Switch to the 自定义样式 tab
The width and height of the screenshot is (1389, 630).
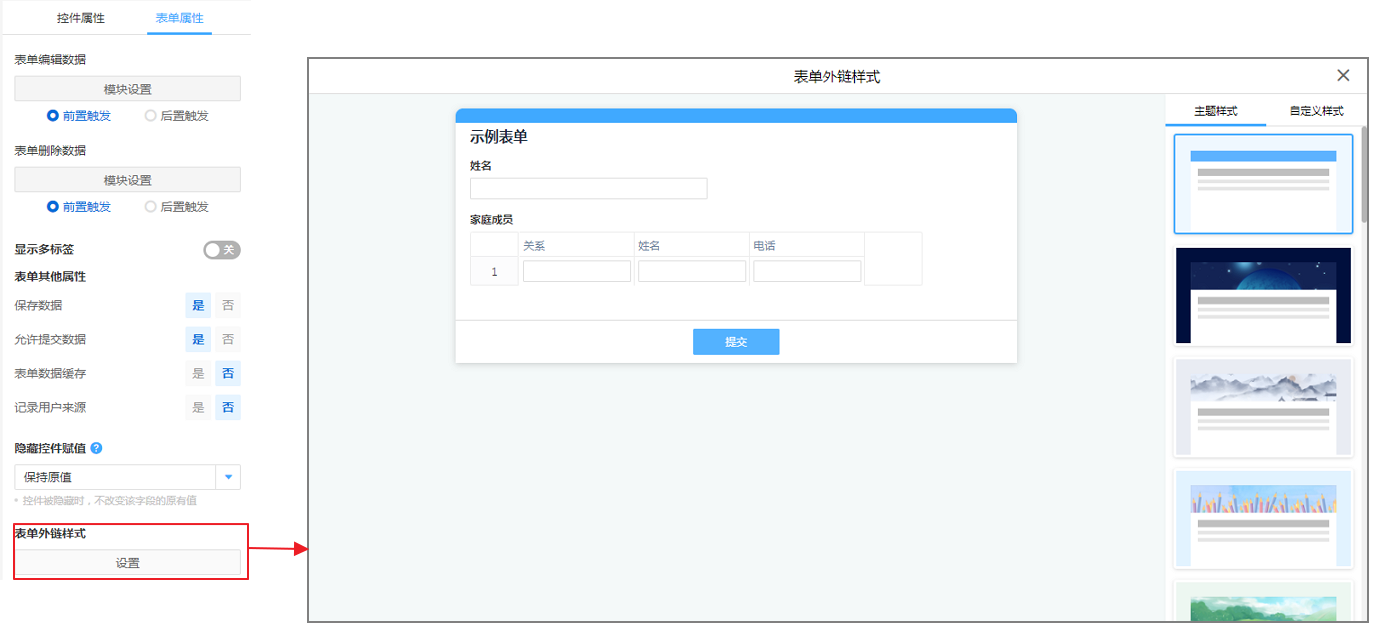coord(1316,111)
